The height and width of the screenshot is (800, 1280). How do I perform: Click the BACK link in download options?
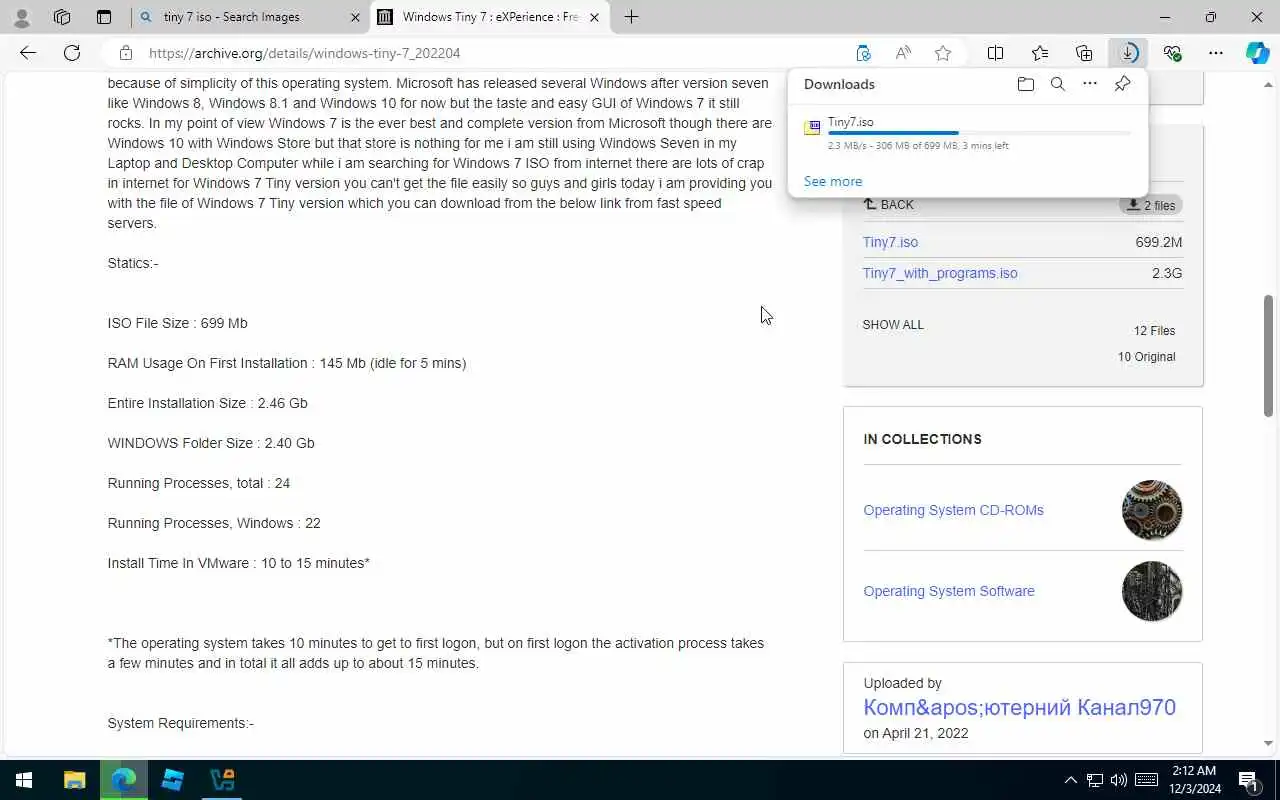tap(888, 204)
